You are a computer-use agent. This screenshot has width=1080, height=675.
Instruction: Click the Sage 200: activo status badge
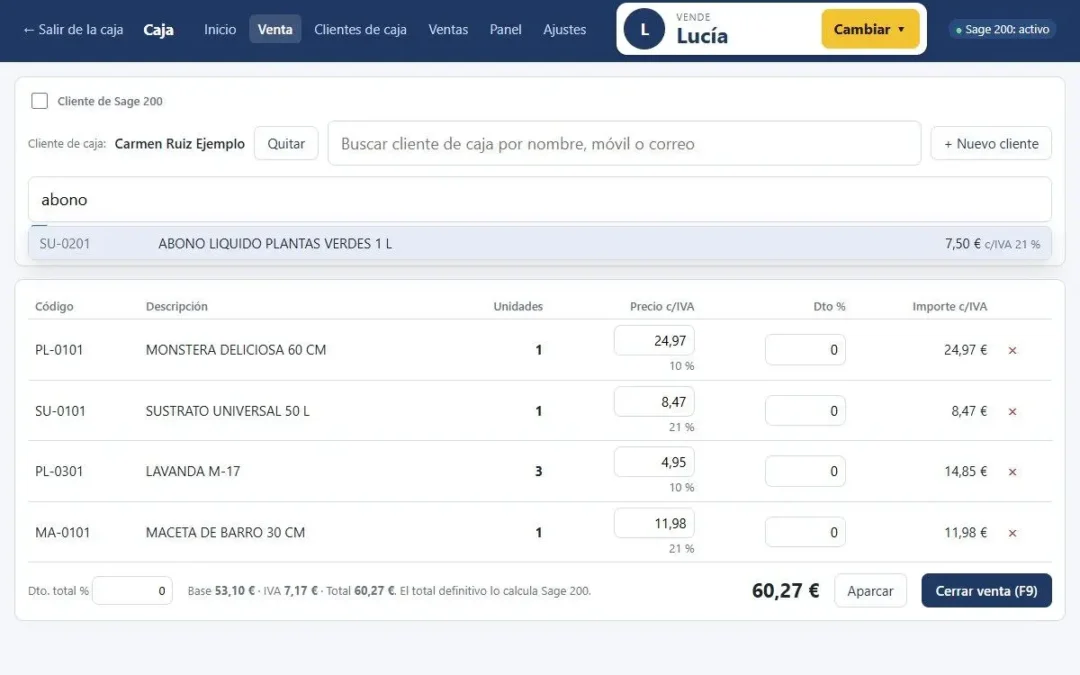(1002, 30)
